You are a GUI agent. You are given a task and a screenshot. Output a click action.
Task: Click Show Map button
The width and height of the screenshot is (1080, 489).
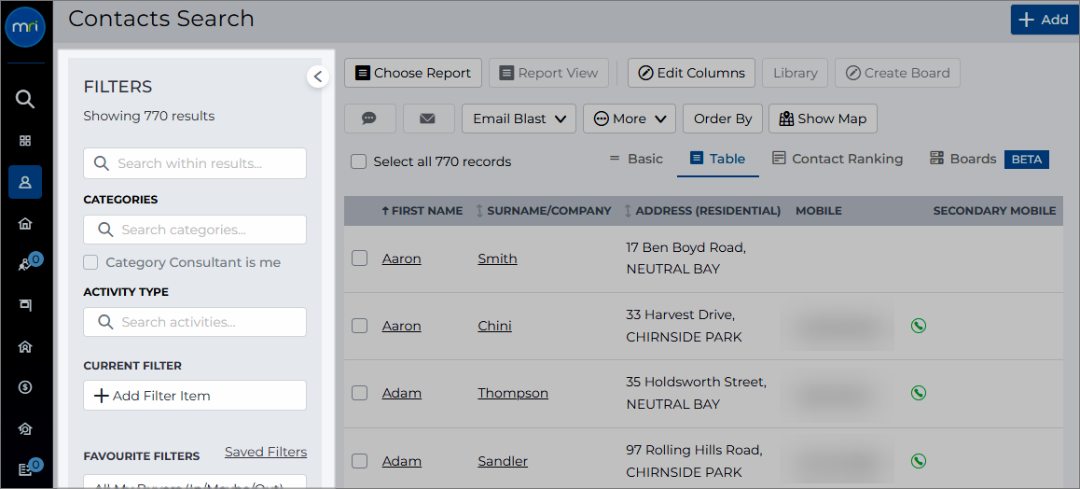click(822, 118)
